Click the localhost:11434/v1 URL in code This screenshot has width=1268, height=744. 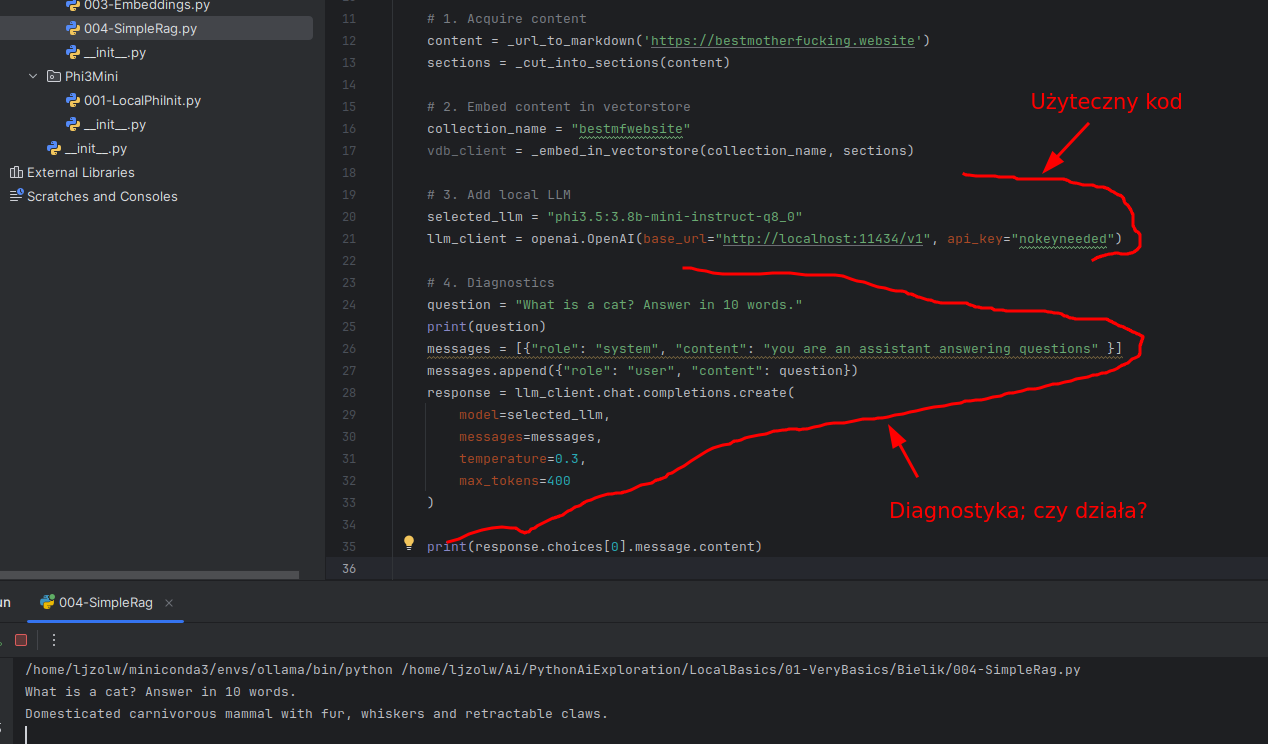point(826,239)
